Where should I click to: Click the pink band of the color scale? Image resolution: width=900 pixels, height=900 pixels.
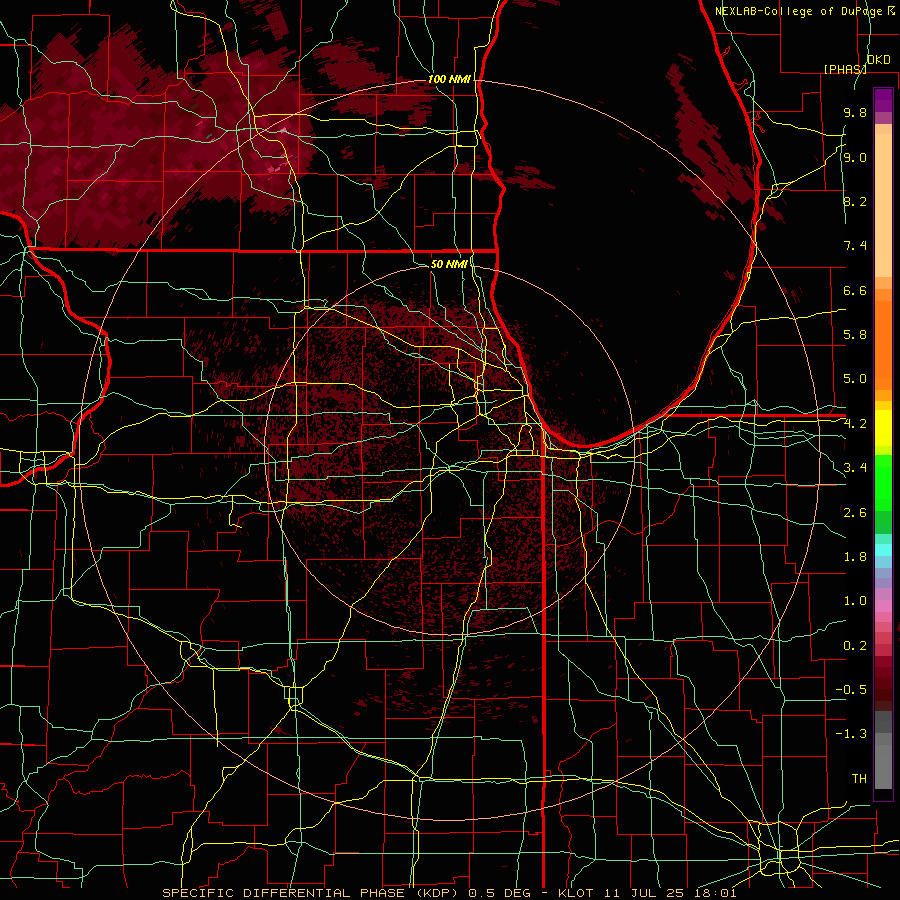tap(883, 606)
